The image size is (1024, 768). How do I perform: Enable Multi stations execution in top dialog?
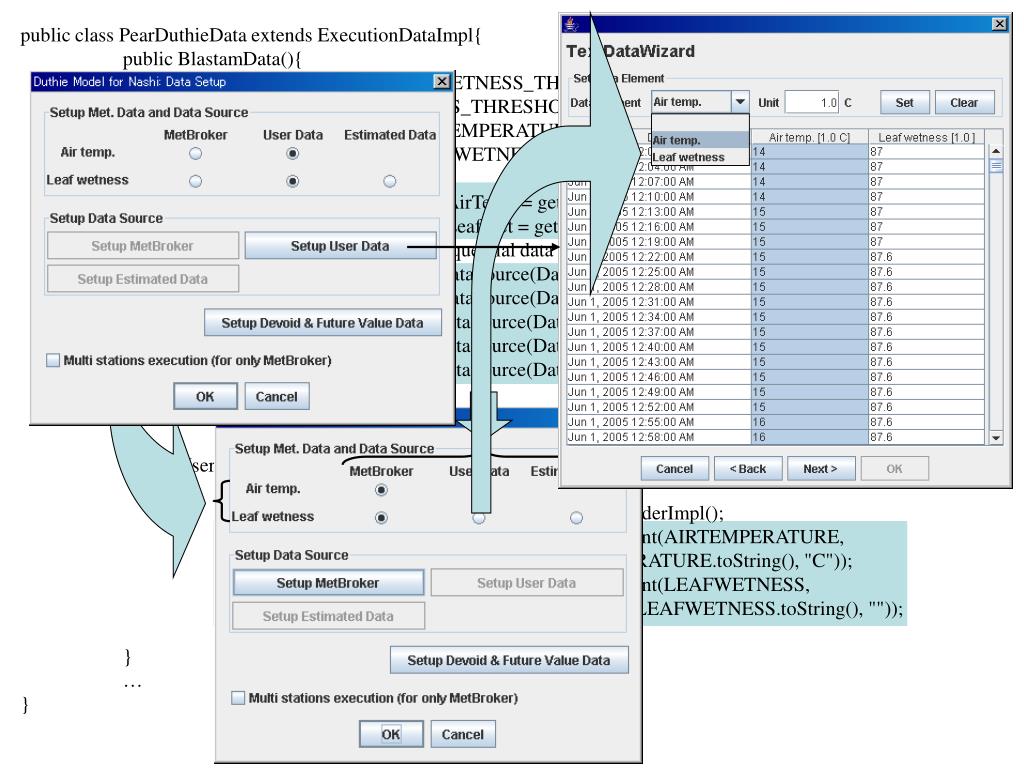pos(53,360)
